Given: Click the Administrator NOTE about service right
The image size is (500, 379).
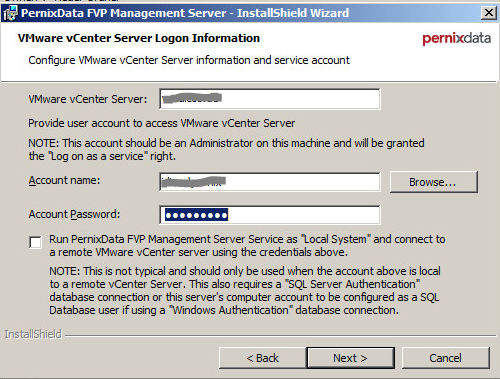Looking at the screenshot, I should pyautogui.click(x=226, y=149).
